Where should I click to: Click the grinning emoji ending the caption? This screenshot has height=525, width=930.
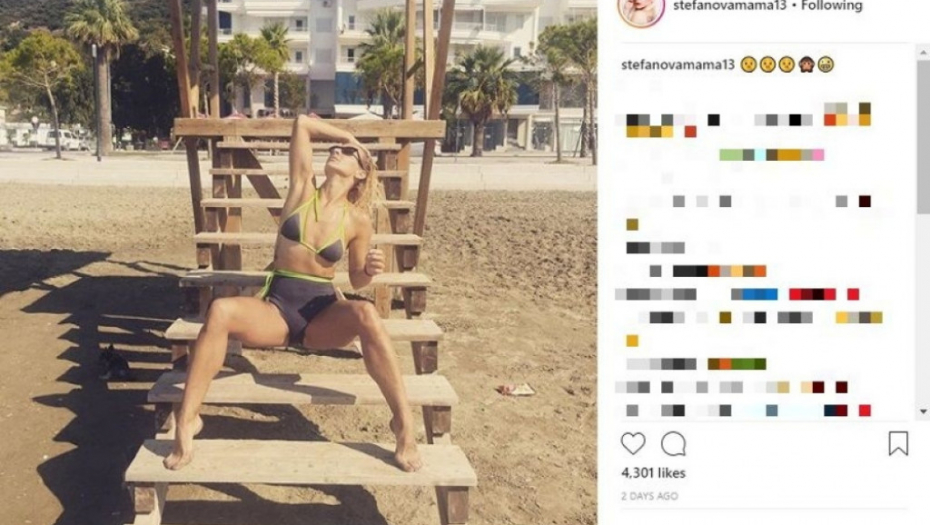pos(826,65)
